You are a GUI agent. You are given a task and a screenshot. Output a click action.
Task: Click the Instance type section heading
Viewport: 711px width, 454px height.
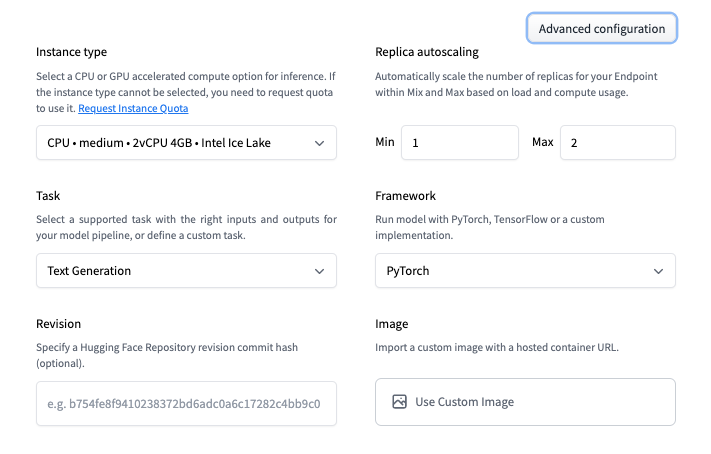click(71, 52)
